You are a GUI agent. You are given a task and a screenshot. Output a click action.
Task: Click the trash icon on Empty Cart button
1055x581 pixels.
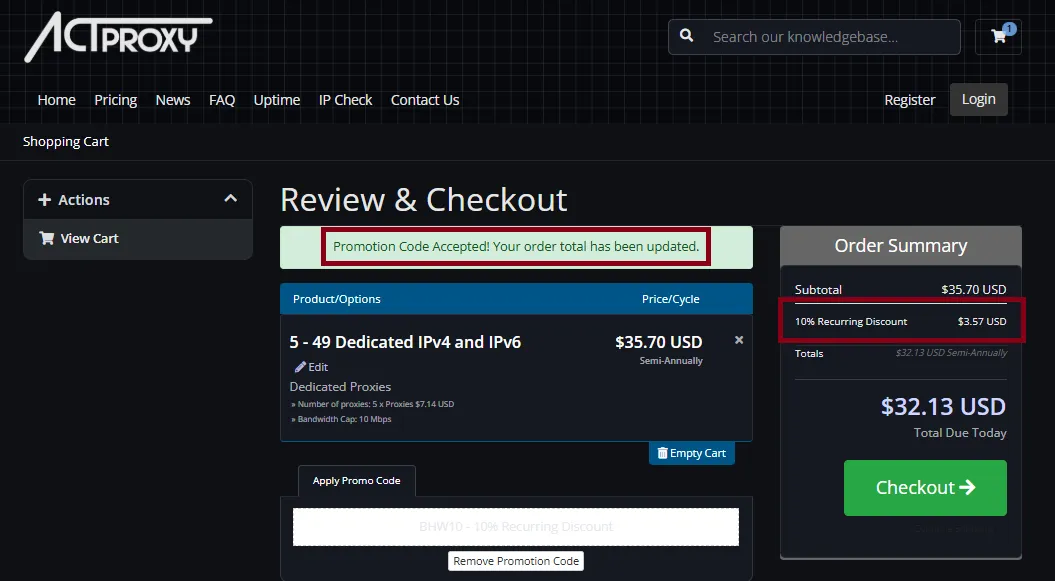tap(662, 453)
